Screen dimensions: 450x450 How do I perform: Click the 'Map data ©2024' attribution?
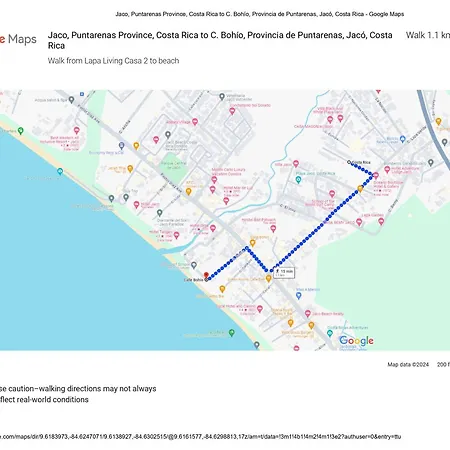[408, 365]
